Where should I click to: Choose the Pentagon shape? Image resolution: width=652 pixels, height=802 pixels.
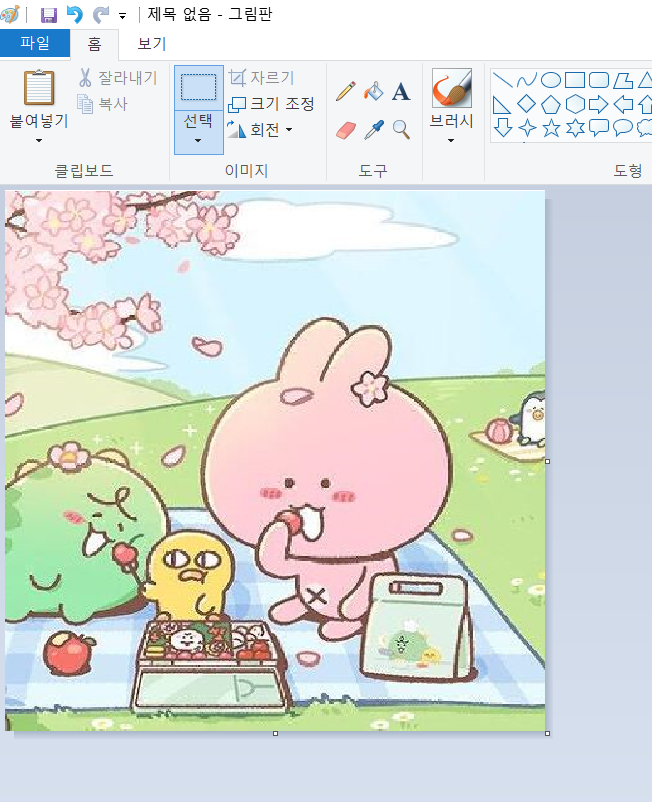click(551, 104)
